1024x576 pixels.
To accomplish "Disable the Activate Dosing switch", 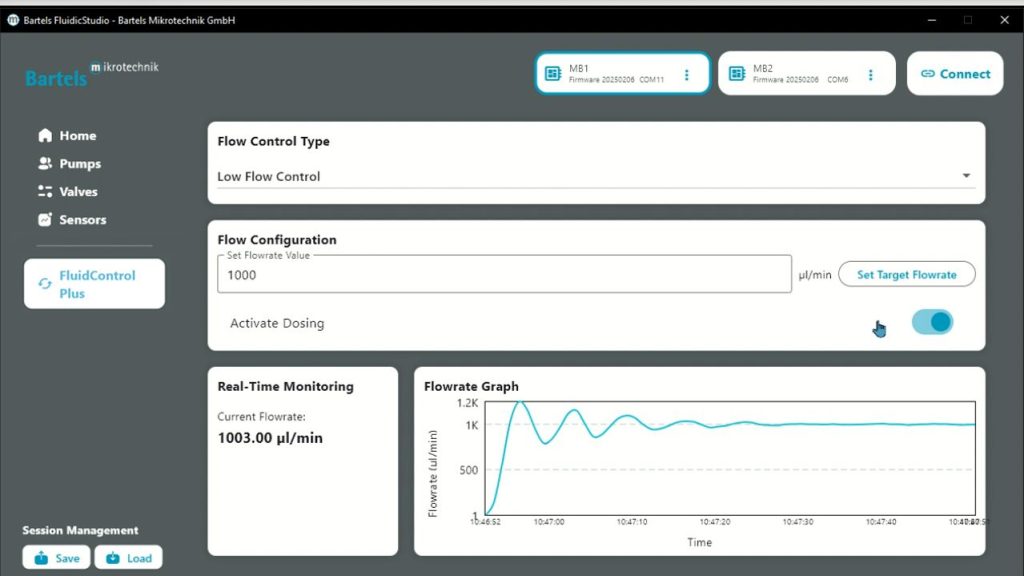I will click(933, 322).
